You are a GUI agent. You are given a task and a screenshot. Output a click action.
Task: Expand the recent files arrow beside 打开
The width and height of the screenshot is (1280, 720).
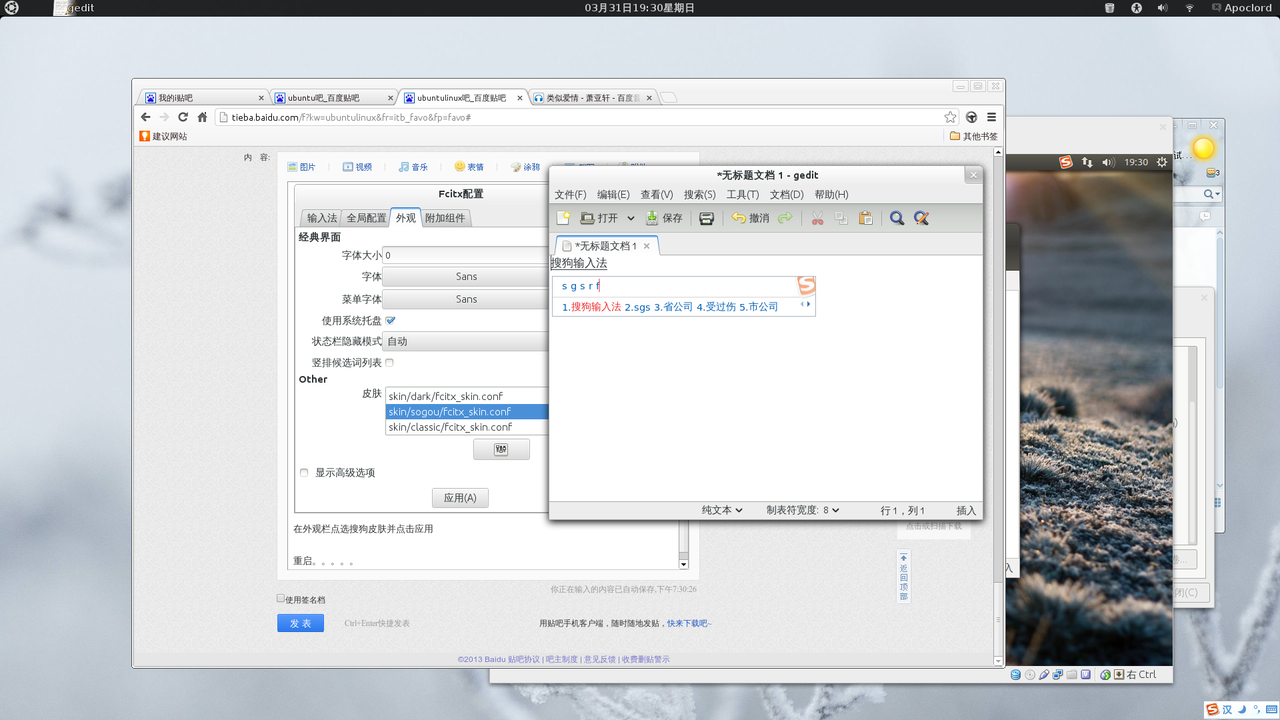click(x=631, y=218)
